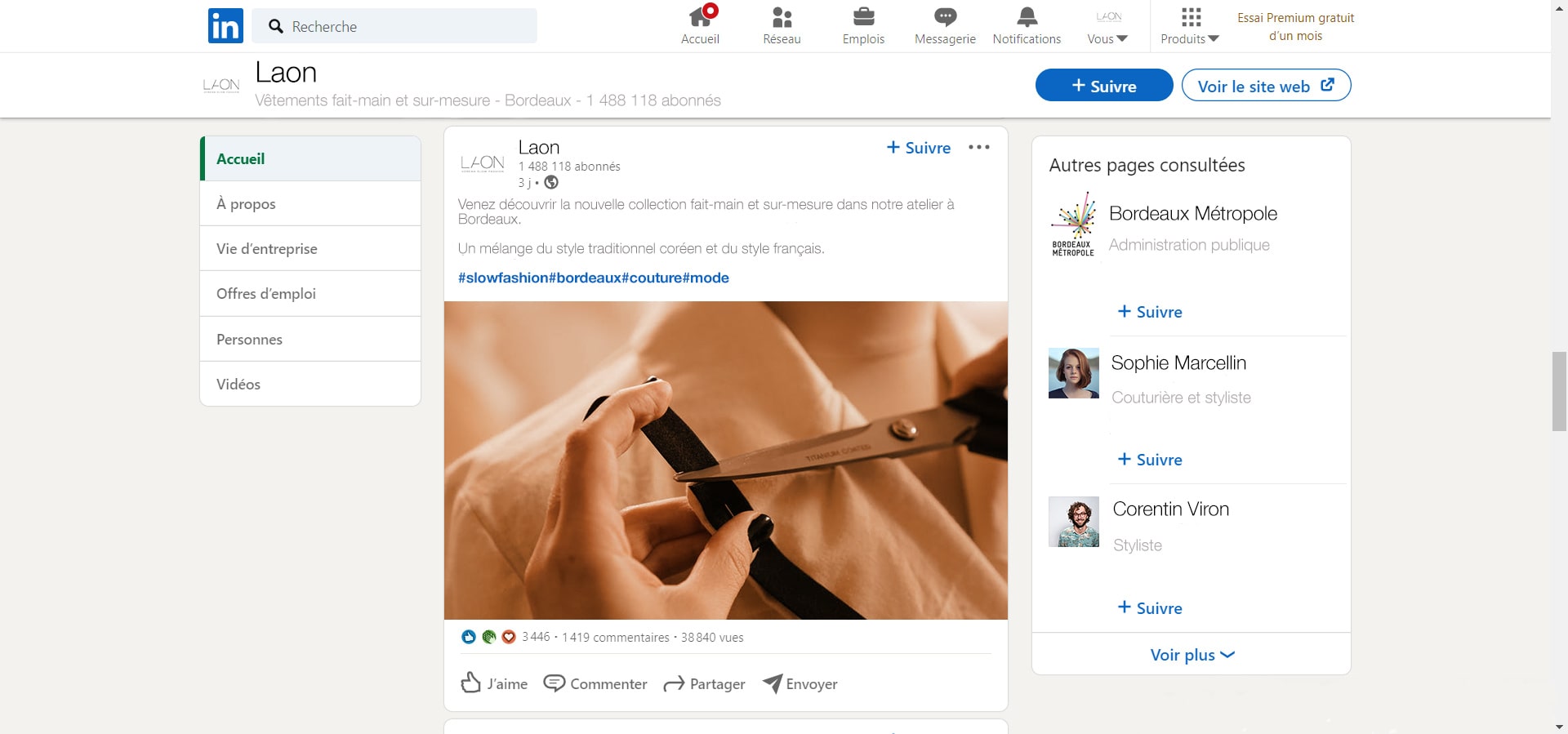
Task: Check the Notifications bell icon
Action: 1027,17
